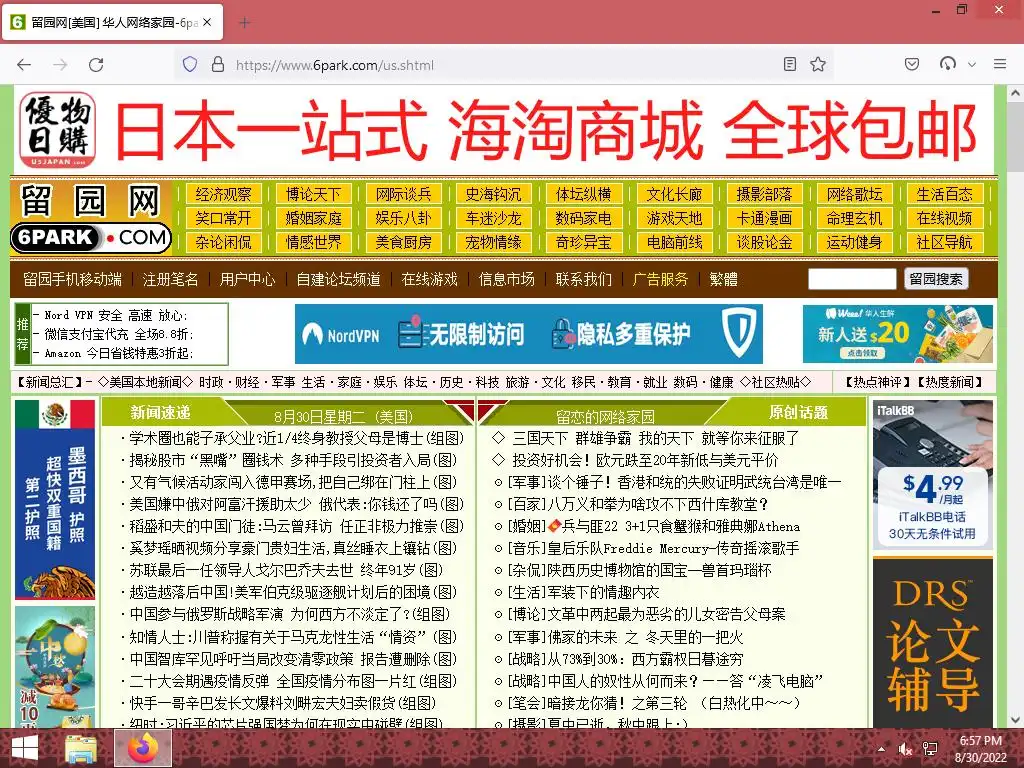The width and height of the screenshot is (1024, 768).
Task: Click the site search text box
Action: click(852, 279)
